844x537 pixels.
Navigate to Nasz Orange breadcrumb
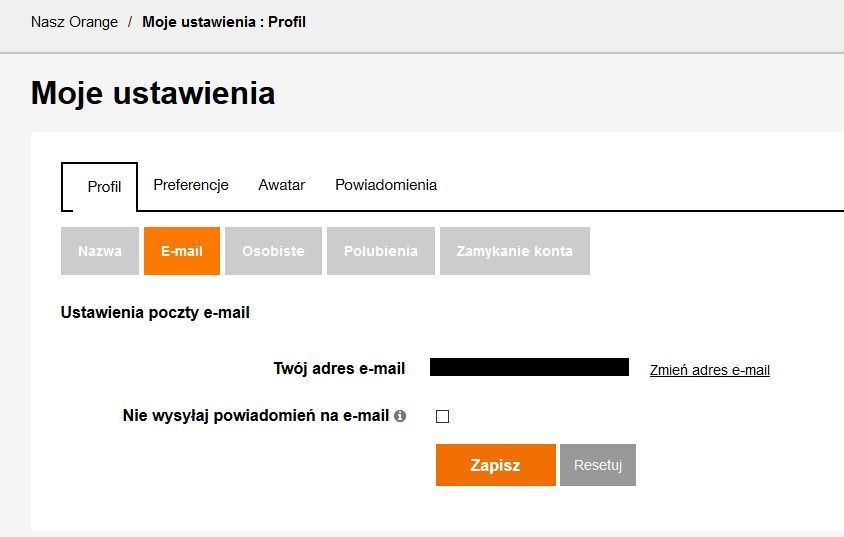[x=74, y=21]
